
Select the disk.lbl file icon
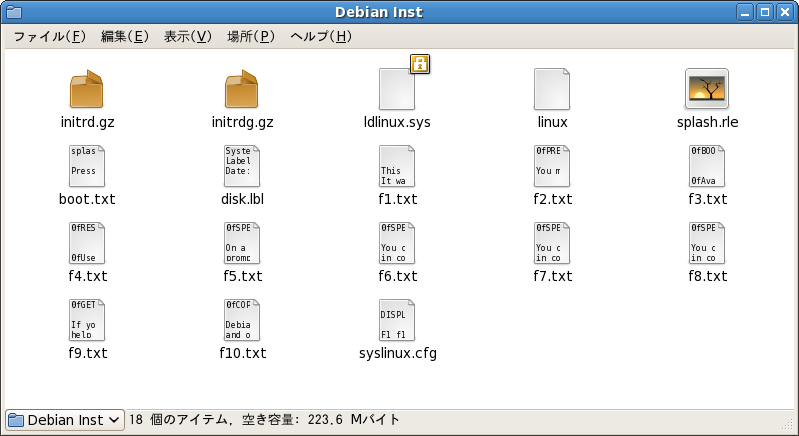coord(242,166)
